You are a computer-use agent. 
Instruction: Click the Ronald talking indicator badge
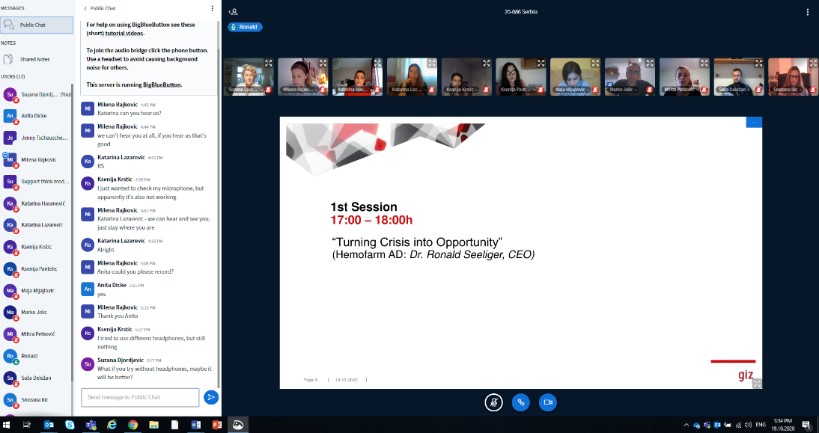coord(245,27)
